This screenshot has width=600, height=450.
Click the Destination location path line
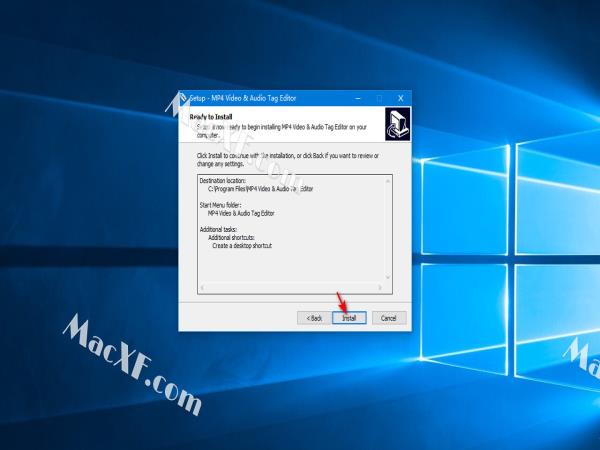(260, 188)
